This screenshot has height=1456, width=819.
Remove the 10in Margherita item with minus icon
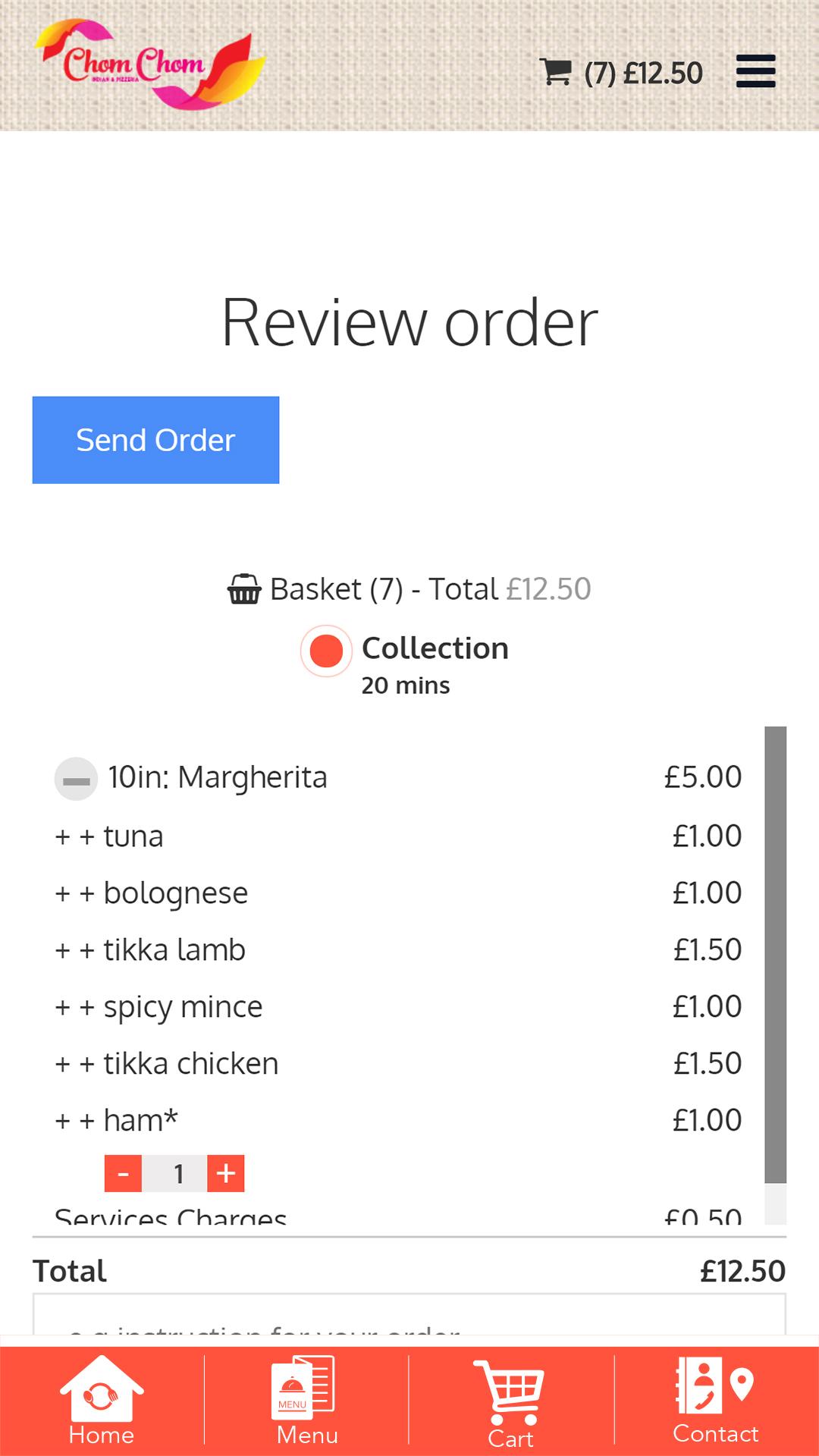(76, 779)
